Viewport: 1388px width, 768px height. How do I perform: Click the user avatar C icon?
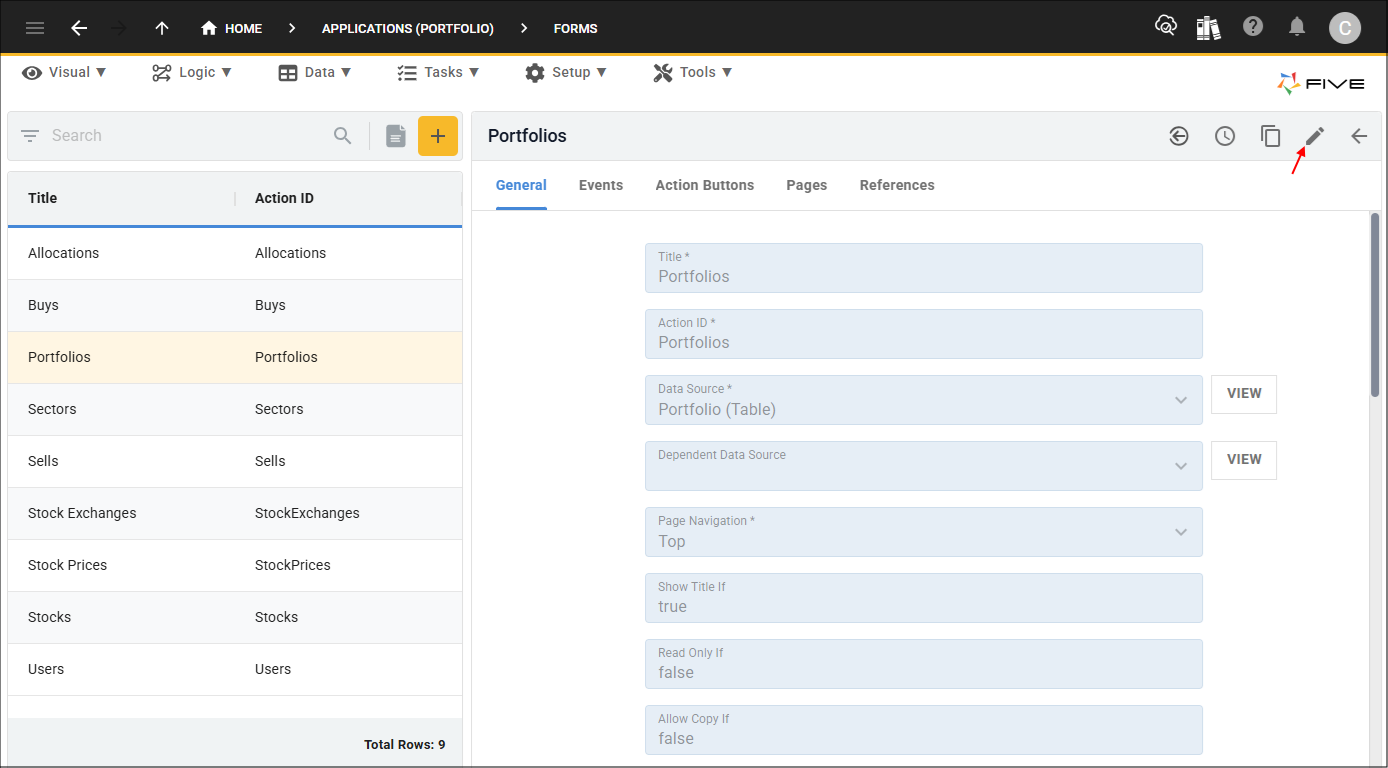1344,28
